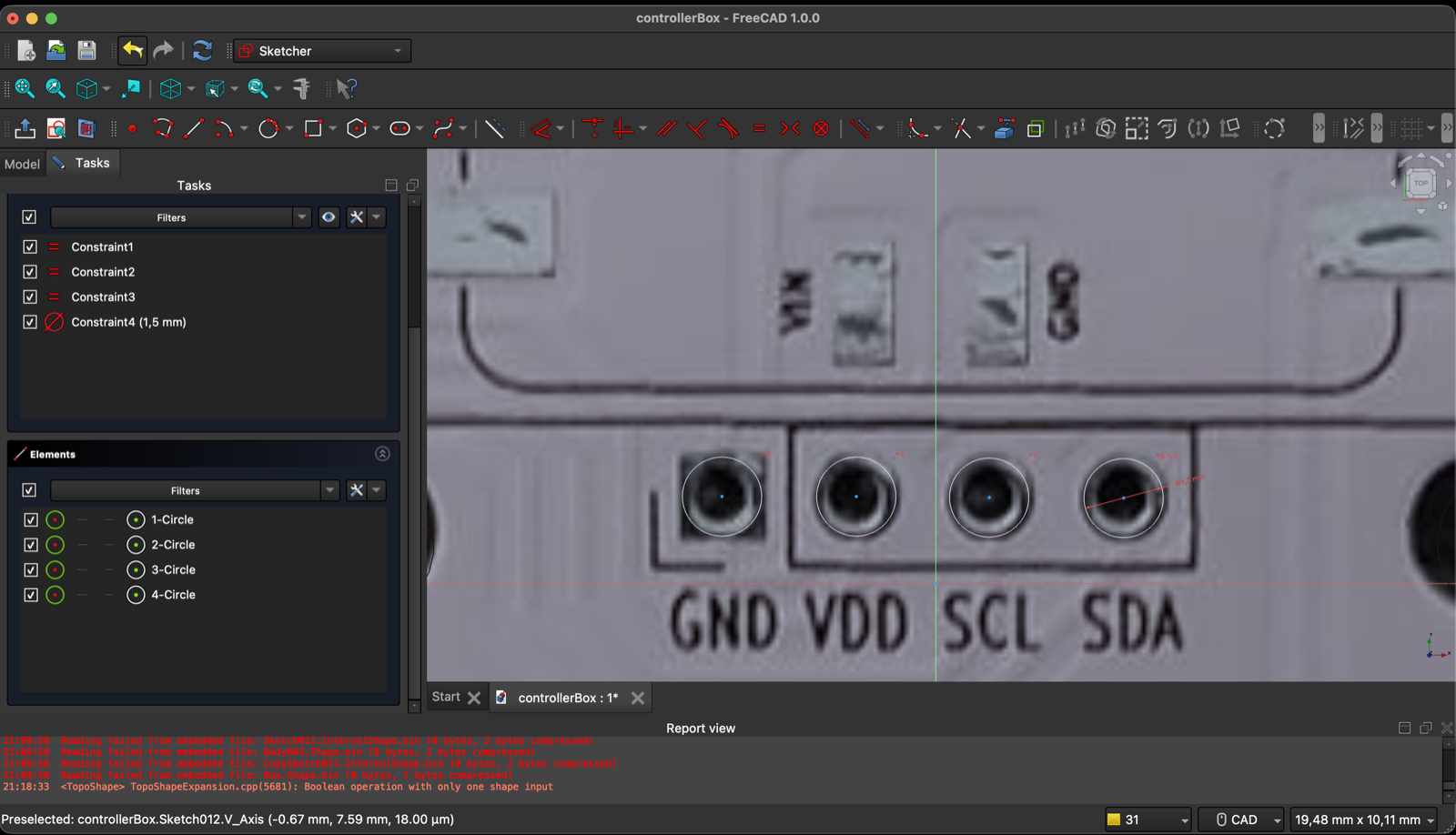The height and width of the screenshot is (835, 1456).
Task: Select the Create circle tool
Action: click(268, 128)
